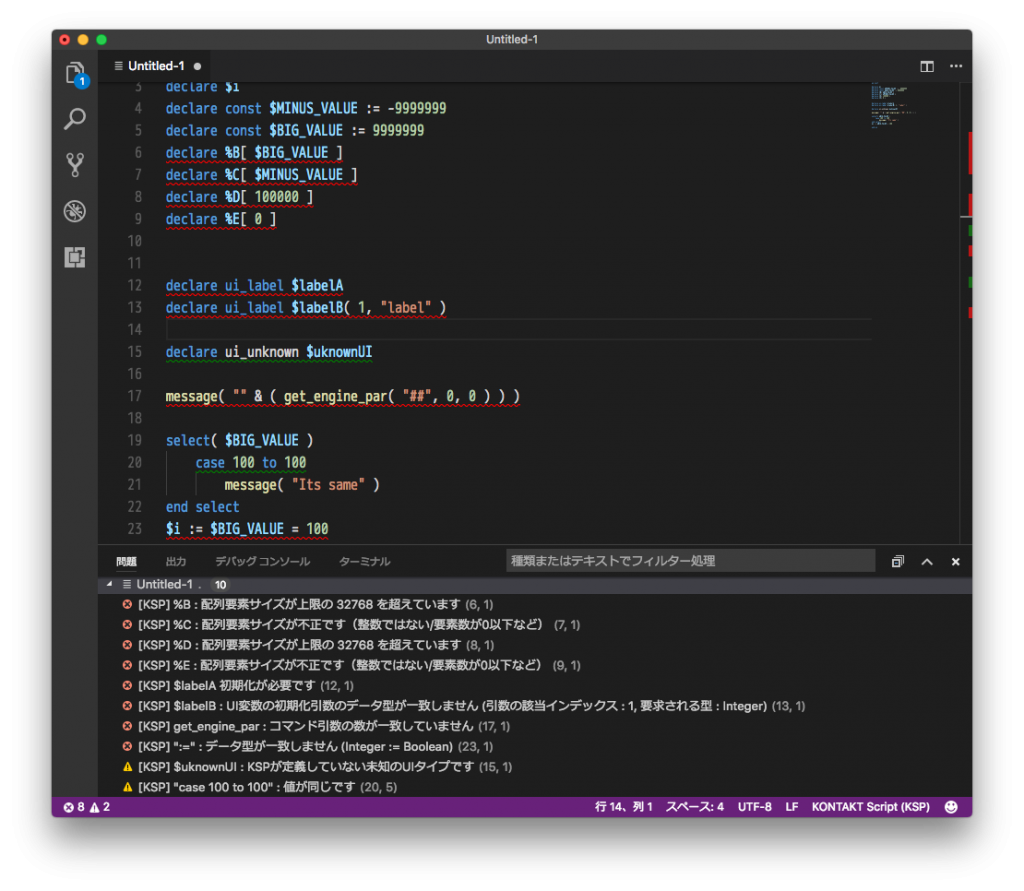Click the split editor icon
The height and width of the screenshot is (891, 1024).
[927, 66]
